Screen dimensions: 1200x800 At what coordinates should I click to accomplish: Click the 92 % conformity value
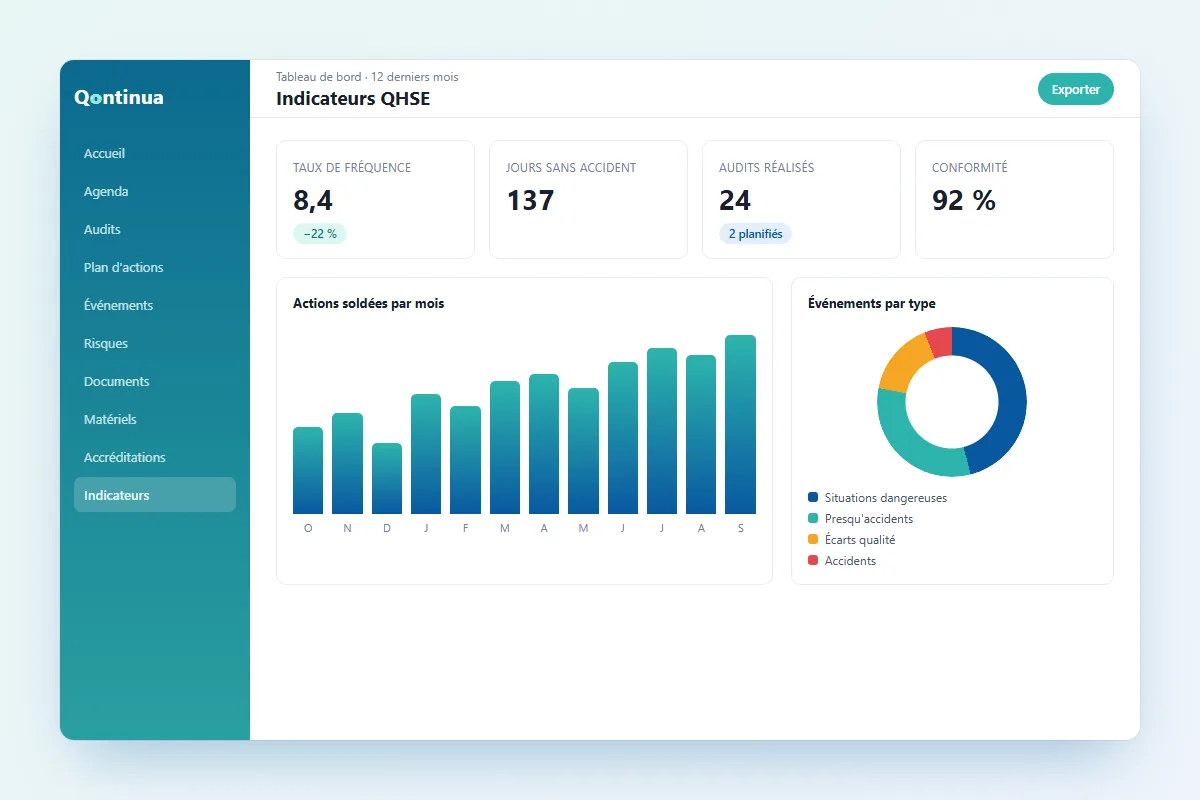(x=964, y=200)
